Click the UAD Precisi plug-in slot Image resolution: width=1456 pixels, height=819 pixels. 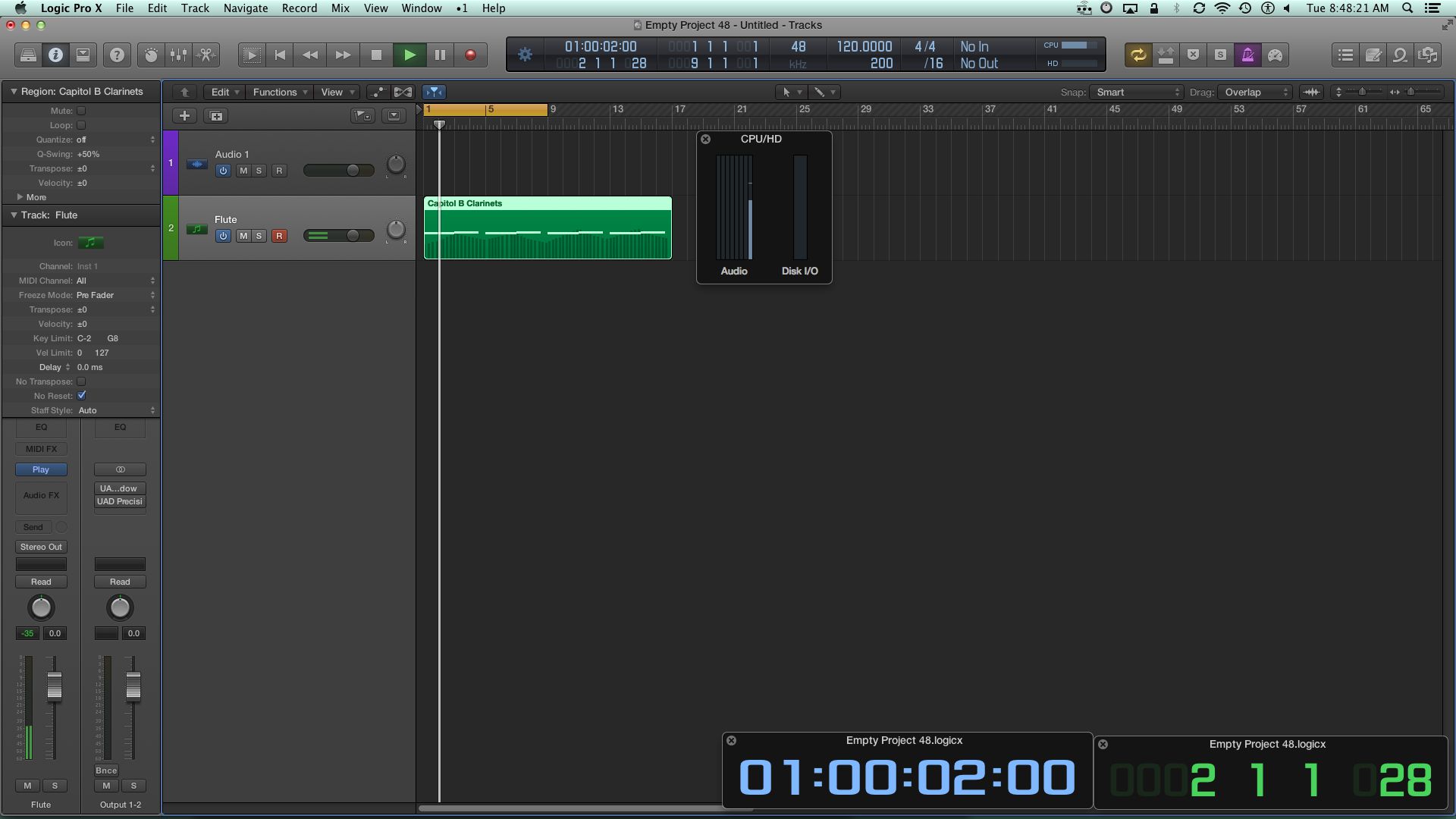coord(120,501)
